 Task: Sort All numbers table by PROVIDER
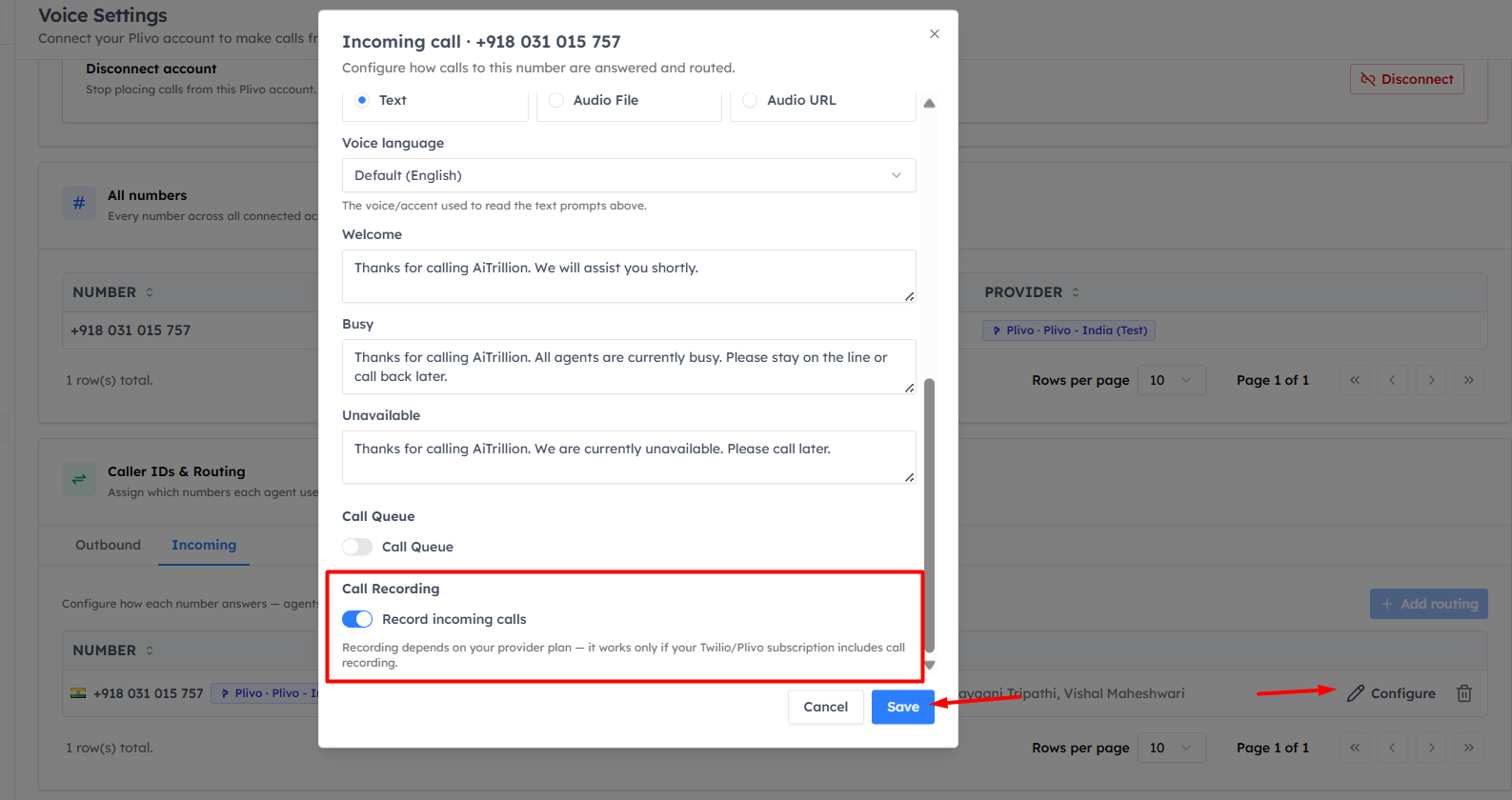point(1032,292)
